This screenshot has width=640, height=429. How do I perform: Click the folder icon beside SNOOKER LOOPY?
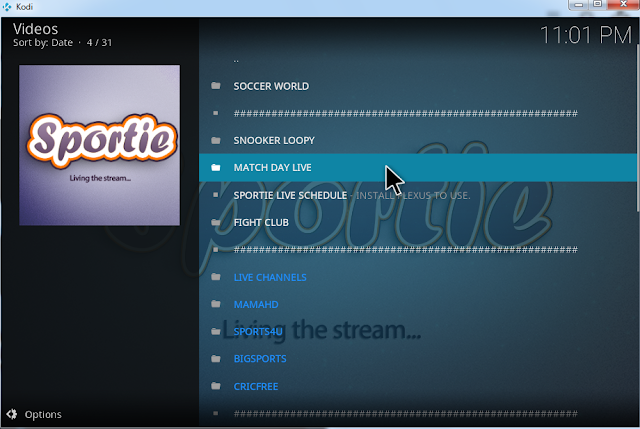click(x=216, y=140)
